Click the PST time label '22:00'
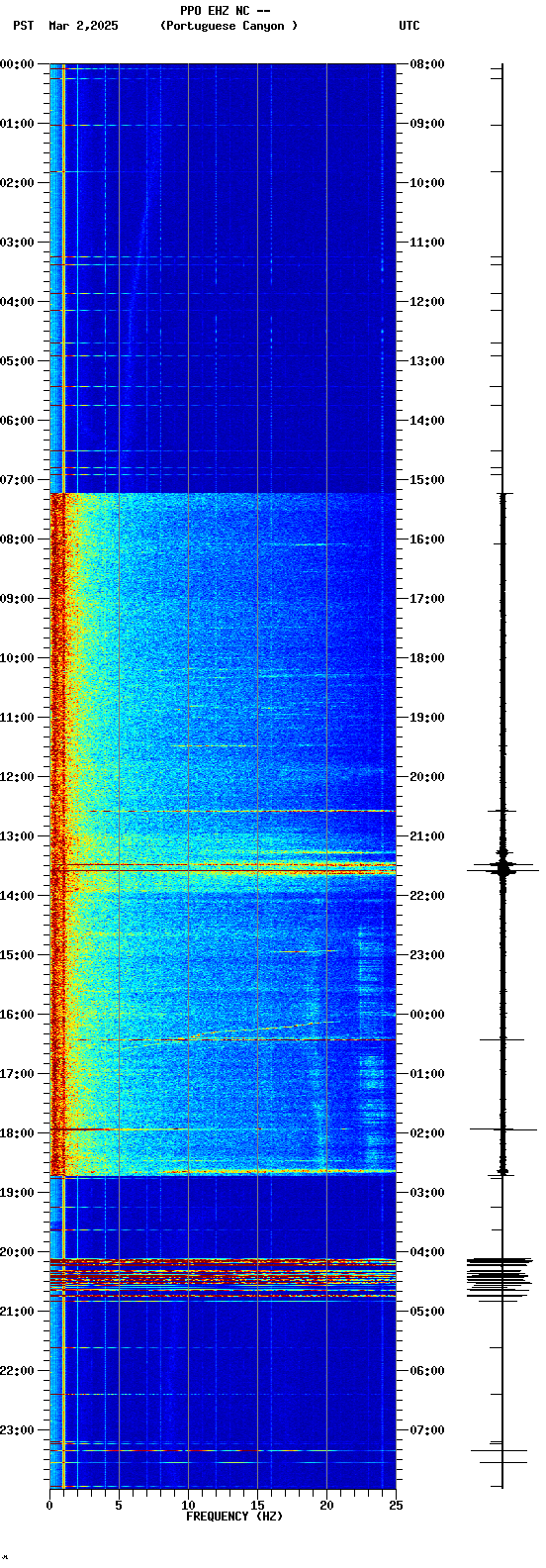This screenshot has width=546, height=1568. pyautogui.click(x=17, y=1371)
